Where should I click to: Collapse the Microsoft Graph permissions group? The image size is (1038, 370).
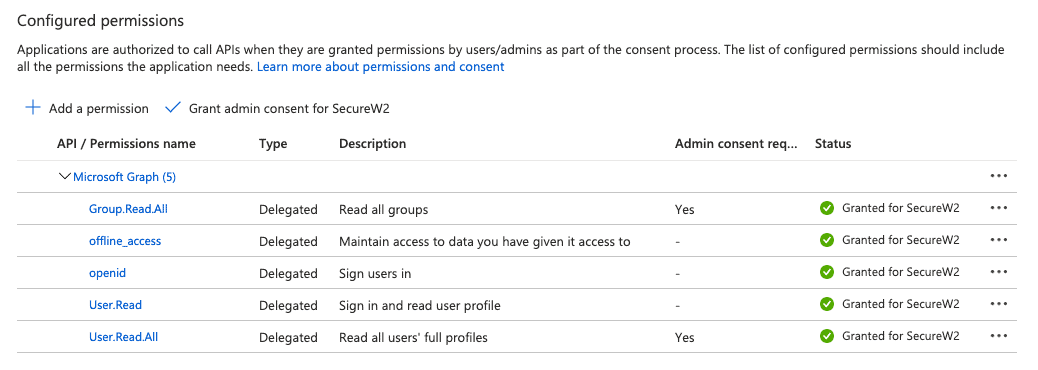[64, 177]
